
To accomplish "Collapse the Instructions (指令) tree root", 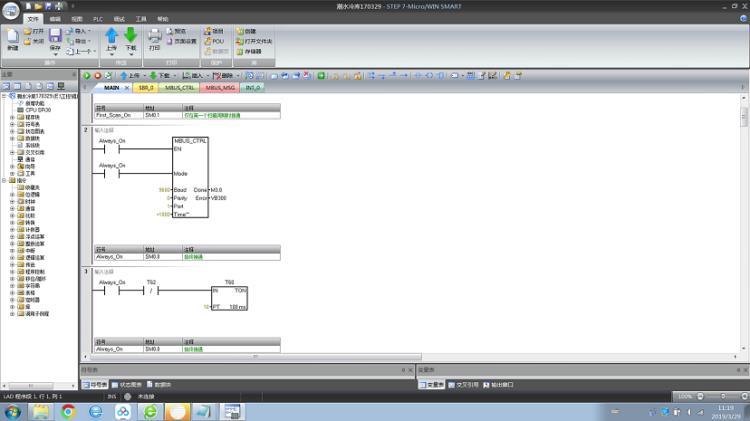I will [4, 180].
